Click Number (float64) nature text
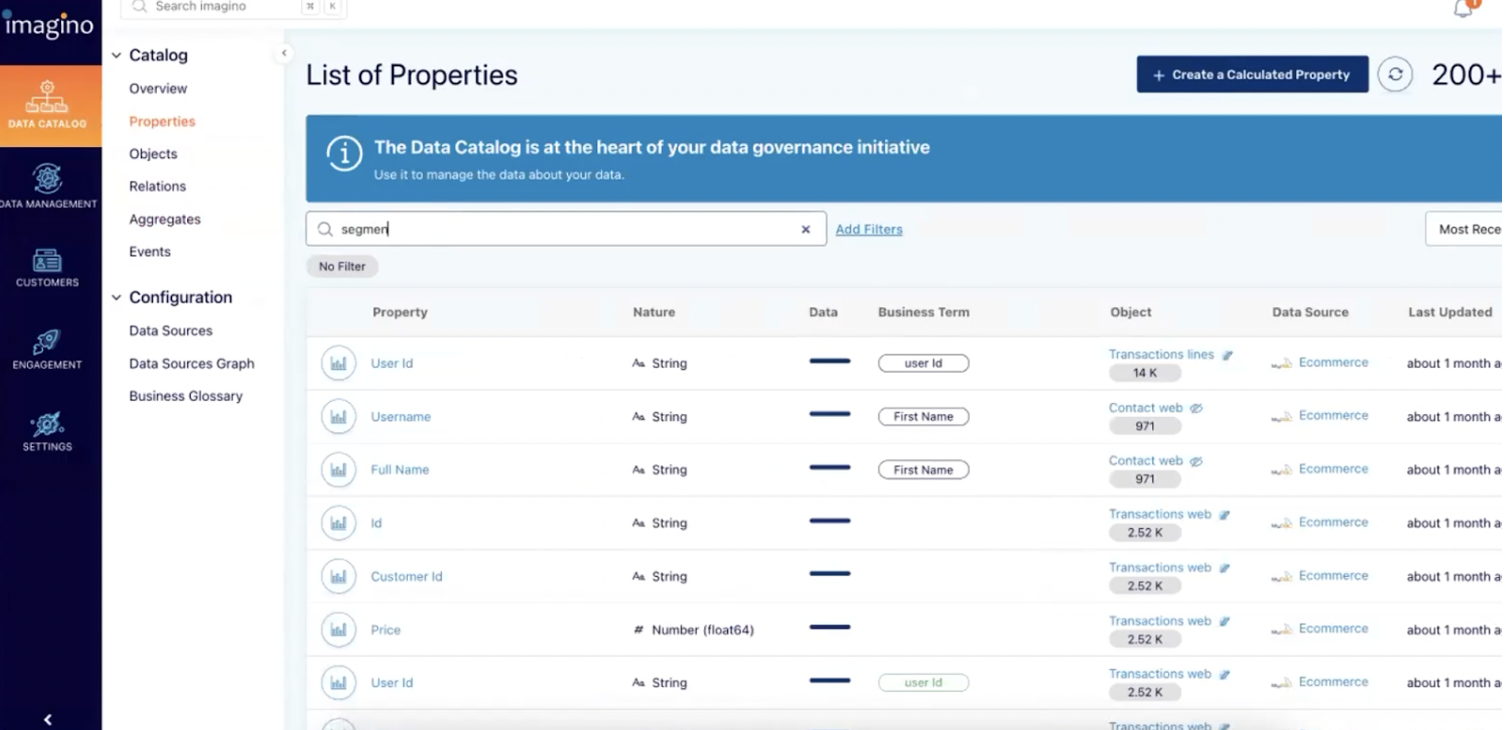This screenshot has width=1506, height=730. (703, 630)
